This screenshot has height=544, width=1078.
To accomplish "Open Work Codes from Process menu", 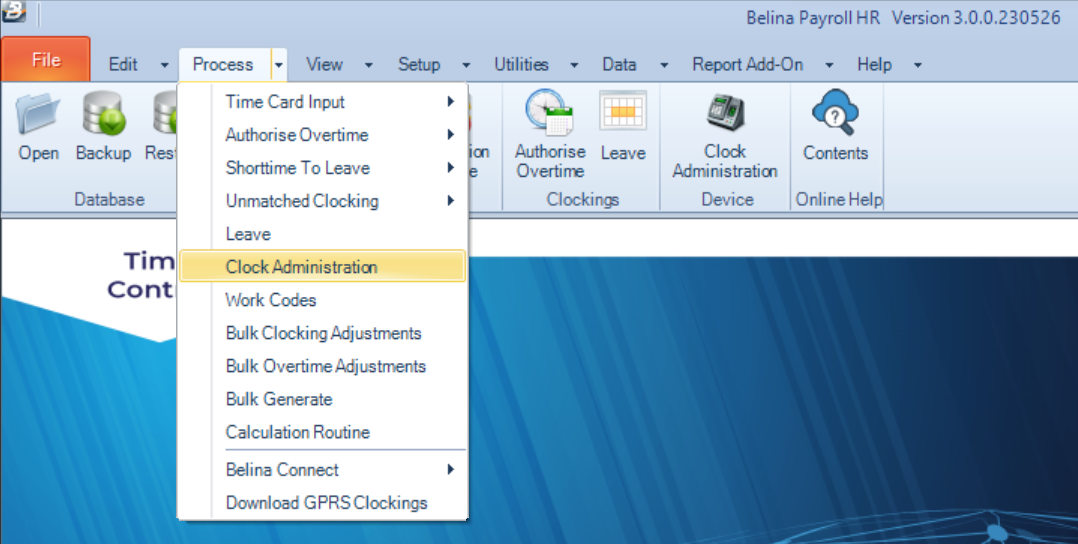I will click(322, 300).
